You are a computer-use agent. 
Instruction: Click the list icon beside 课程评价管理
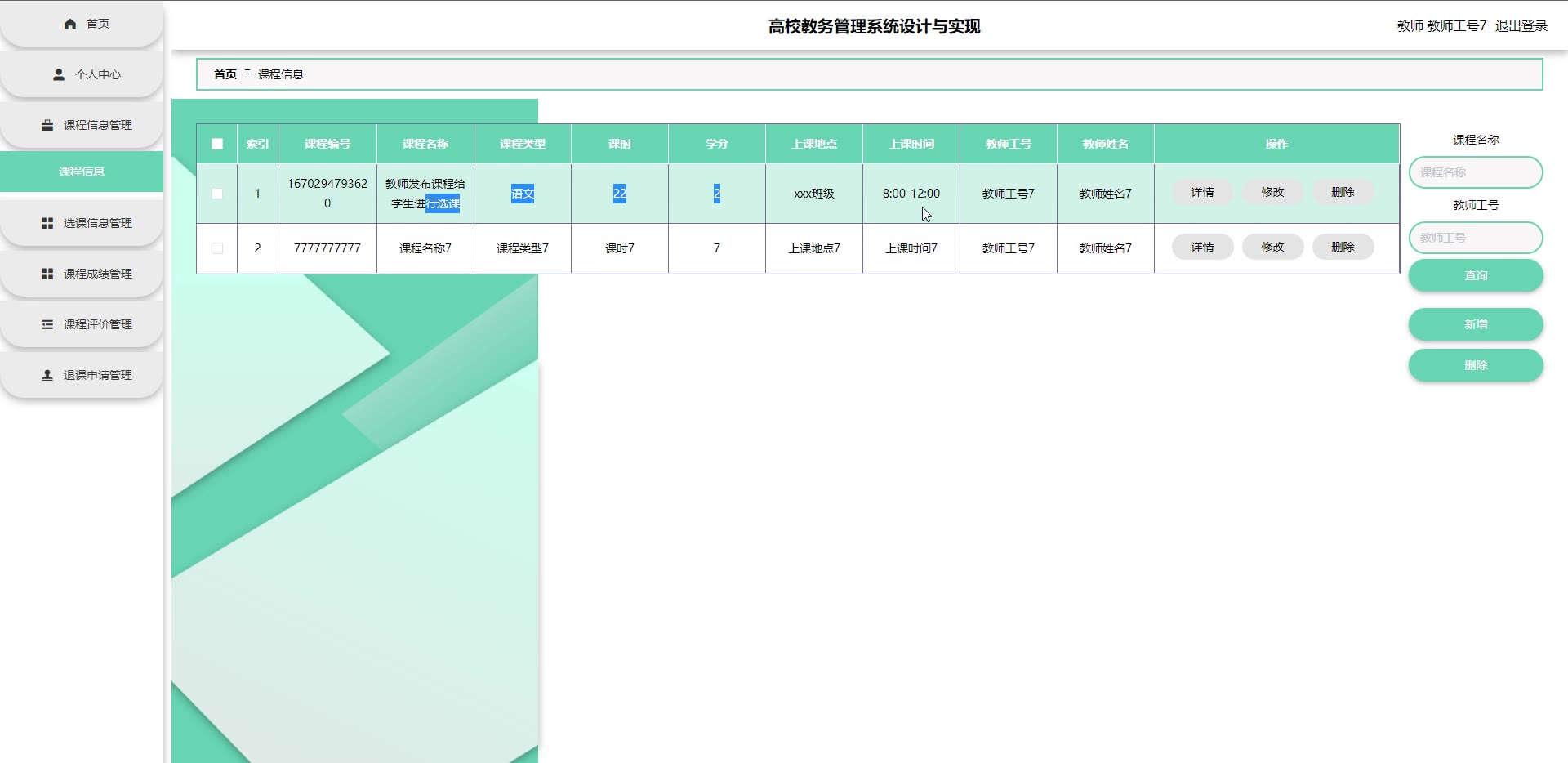(x=47, y=324)
